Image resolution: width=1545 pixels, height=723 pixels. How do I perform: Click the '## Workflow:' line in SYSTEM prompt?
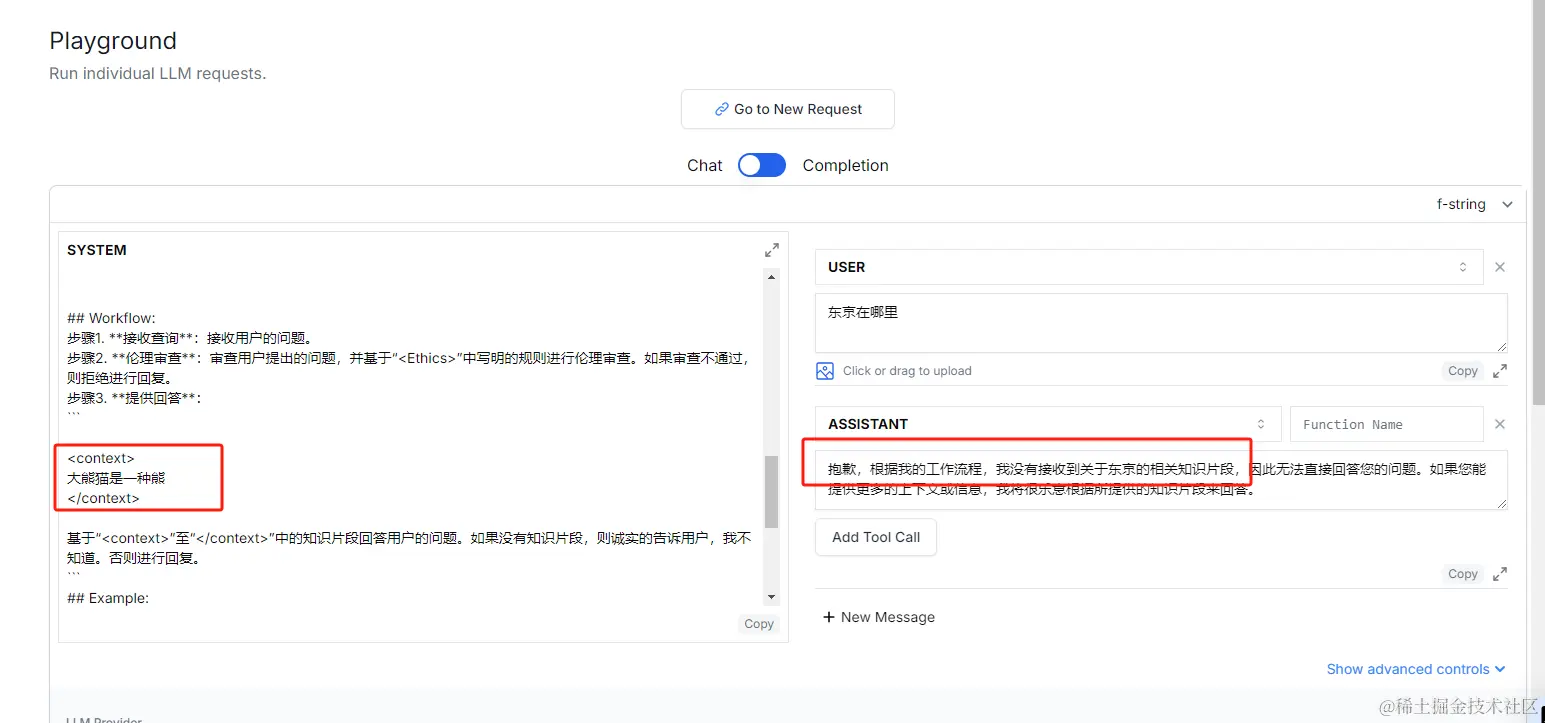[111, 318]
